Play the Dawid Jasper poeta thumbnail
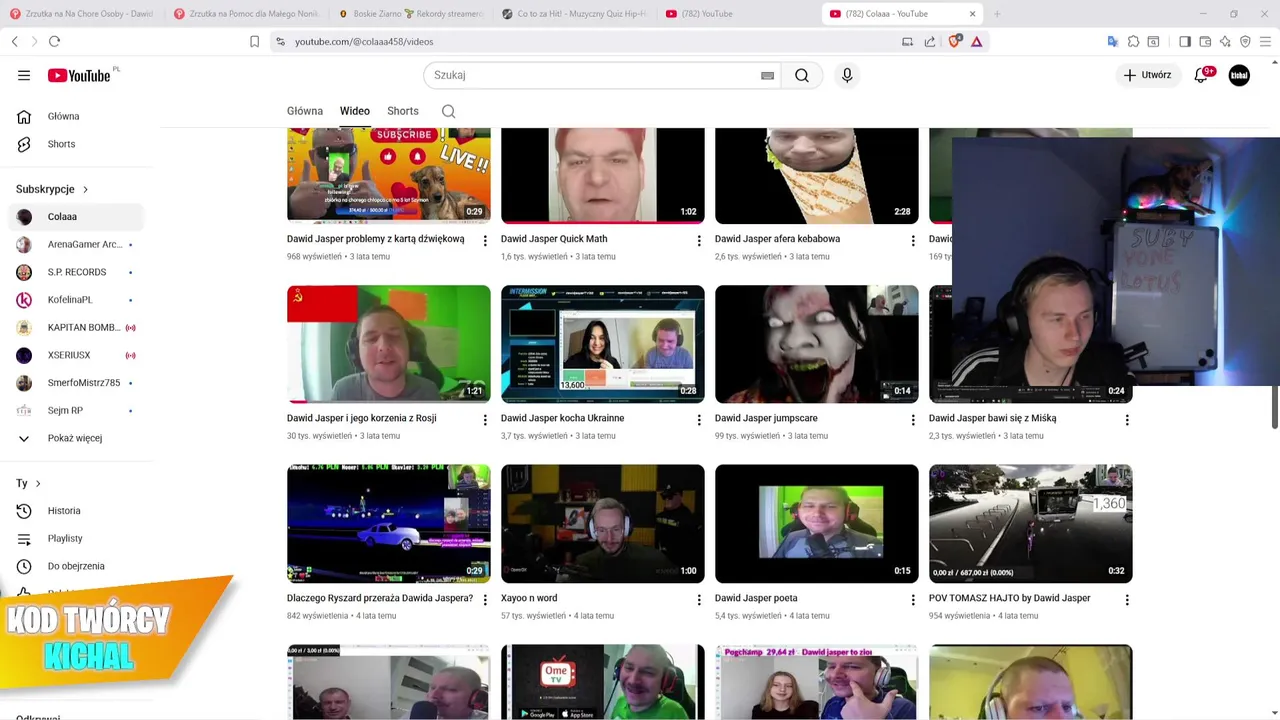The width and height of the screenshot is (1280, 720). (816, 524)
